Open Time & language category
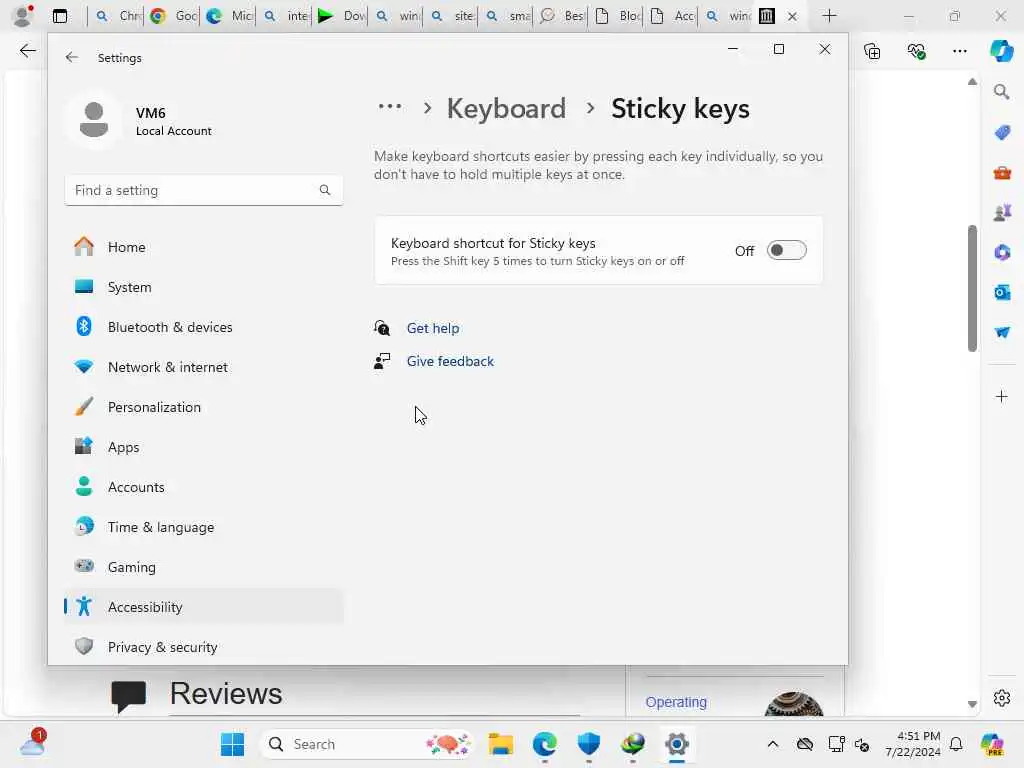Image resolution: width=1024 pixels, height=768 pixels. pyautogui.click(x=203, y=526)
